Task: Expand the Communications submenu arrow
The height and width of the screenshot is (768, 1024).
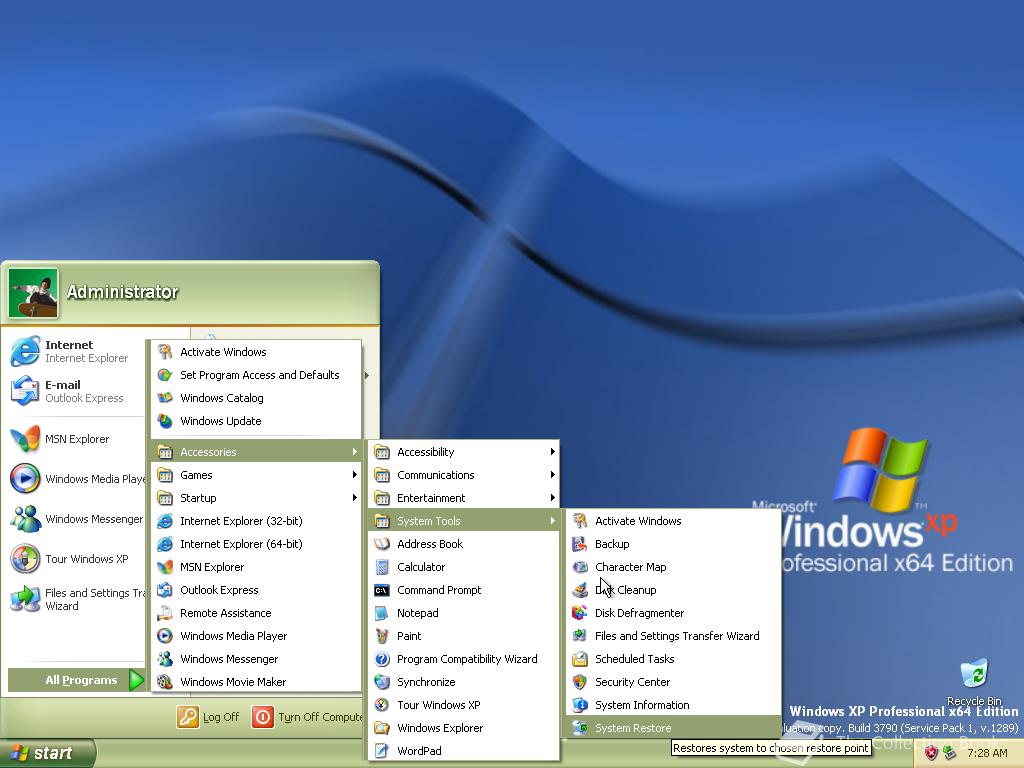Action: pyautogui.click(x=552, y=475)
